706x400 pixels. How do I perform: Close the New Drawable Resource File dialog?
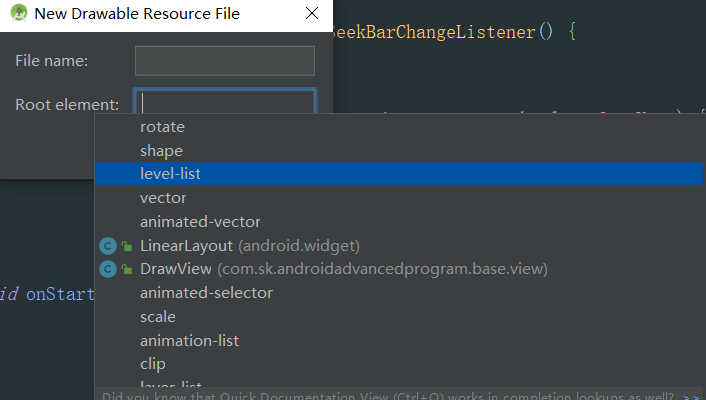(312, 15)
